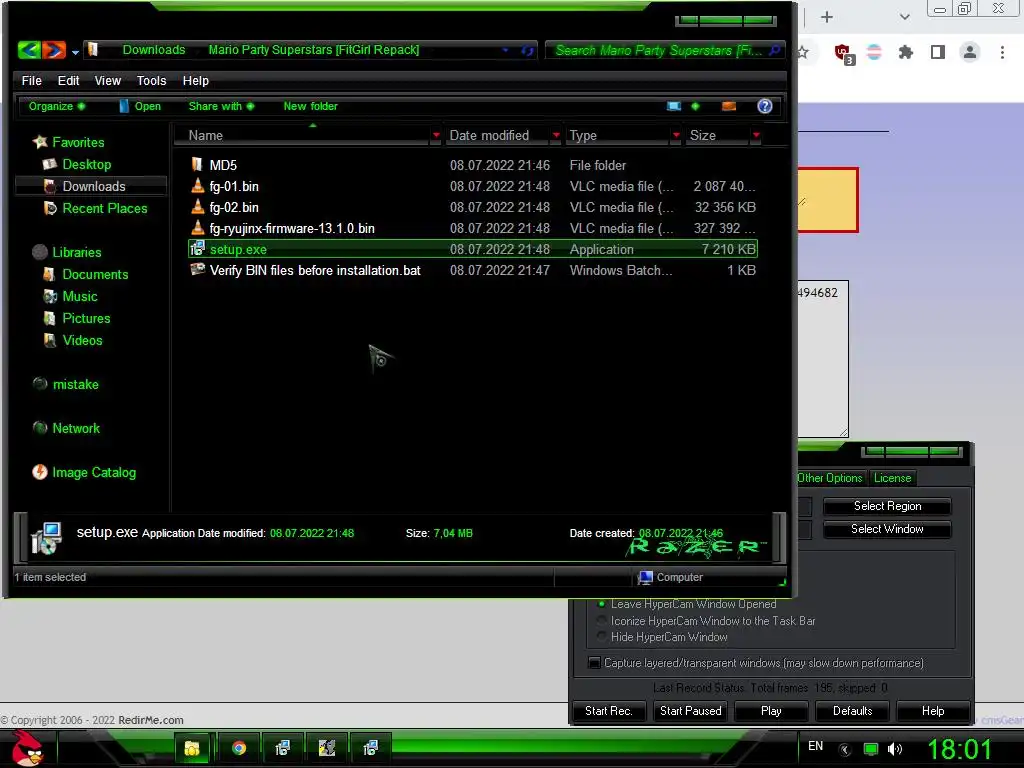Image resolution: width=1024 pixels, height=768 pixels.
Task: Click the taskbar volume speaker icon
Action: (x=895, y=749)
